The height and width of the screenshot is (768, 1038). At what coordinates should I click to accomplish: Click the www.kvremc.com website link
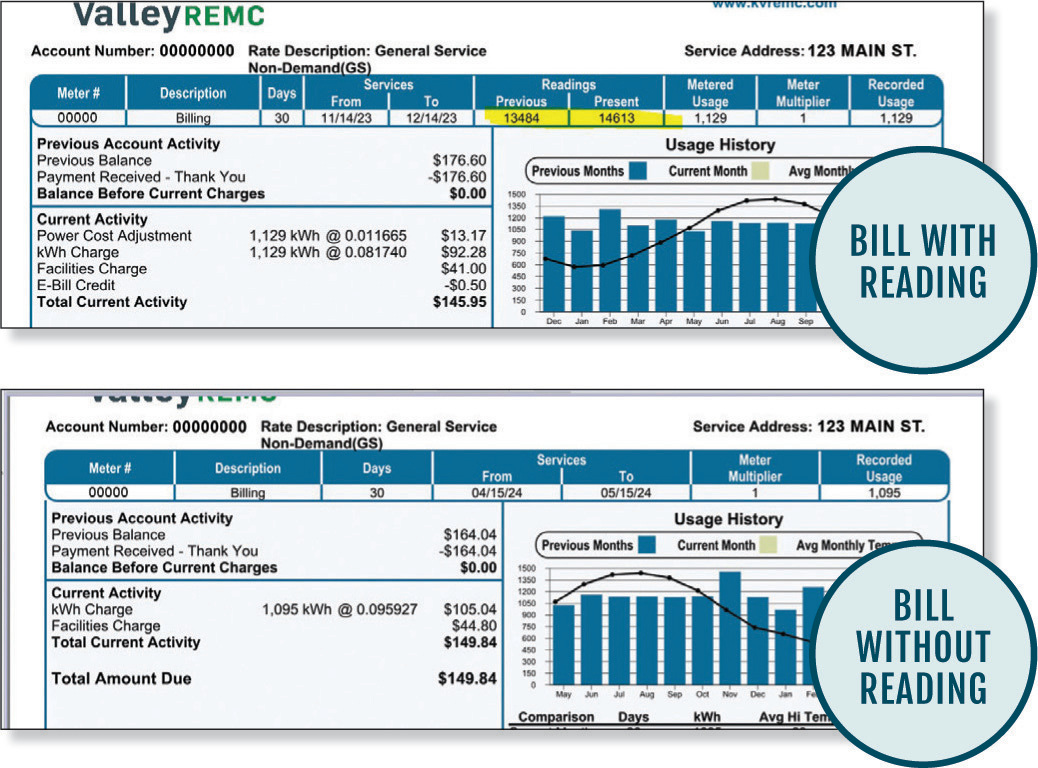pos(773,5)
